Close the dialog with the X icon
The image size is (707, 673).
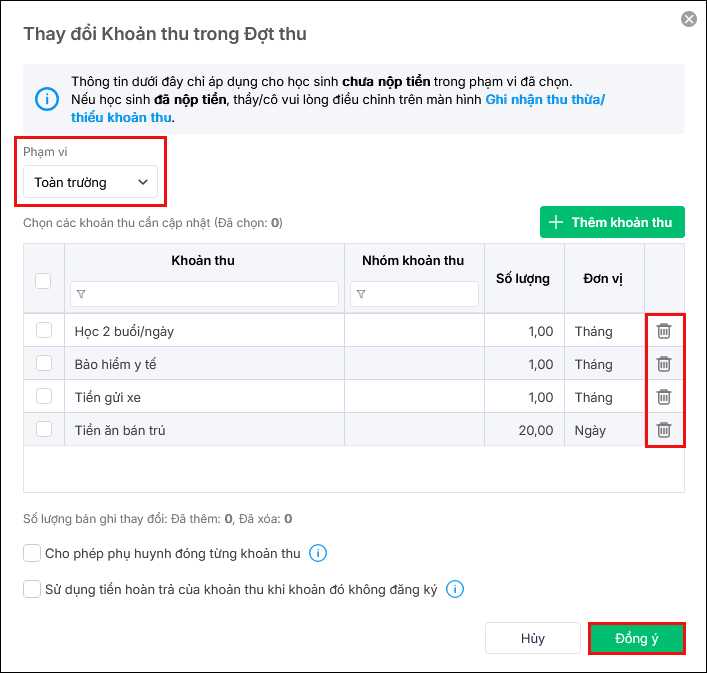(688, 19)
